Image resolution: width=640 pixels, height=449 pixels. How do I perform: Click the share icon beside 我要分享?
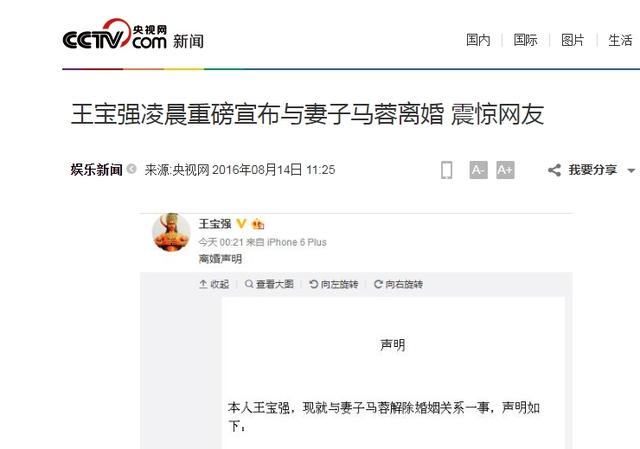point(554,170)
